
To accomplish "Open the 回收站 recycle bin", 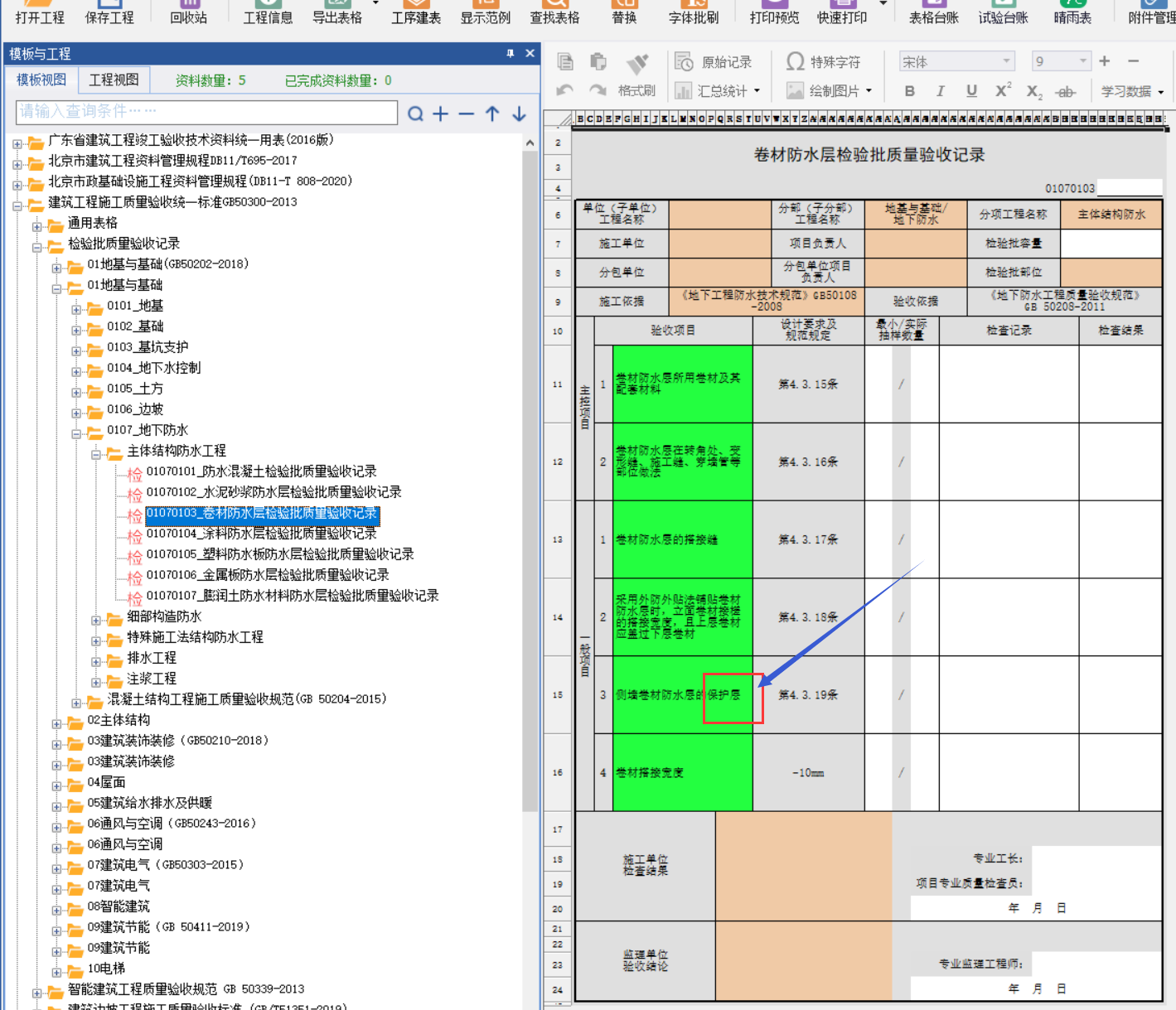I will coord(188,12).
